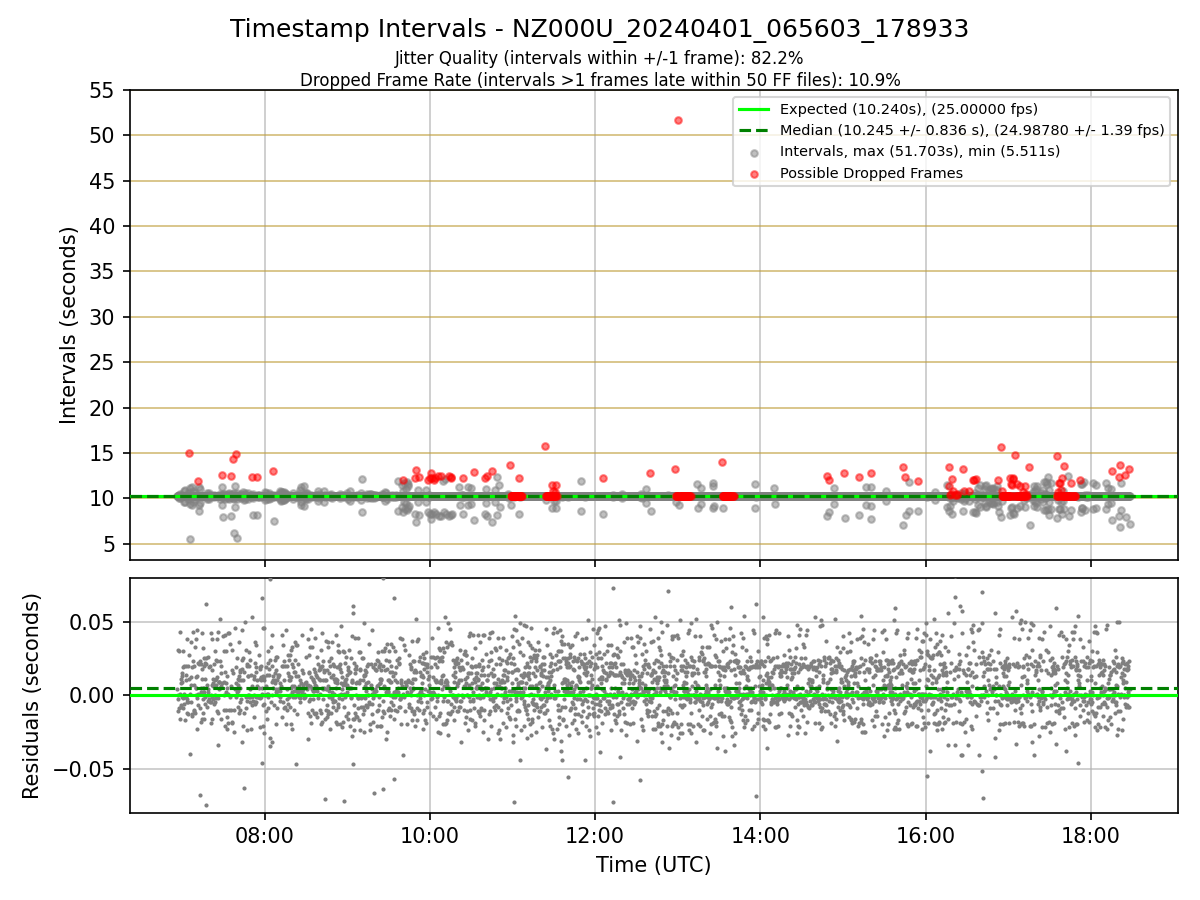1200x900 pixels.
Task: Click the '30' tick on intervals axis
Action: 104,317
